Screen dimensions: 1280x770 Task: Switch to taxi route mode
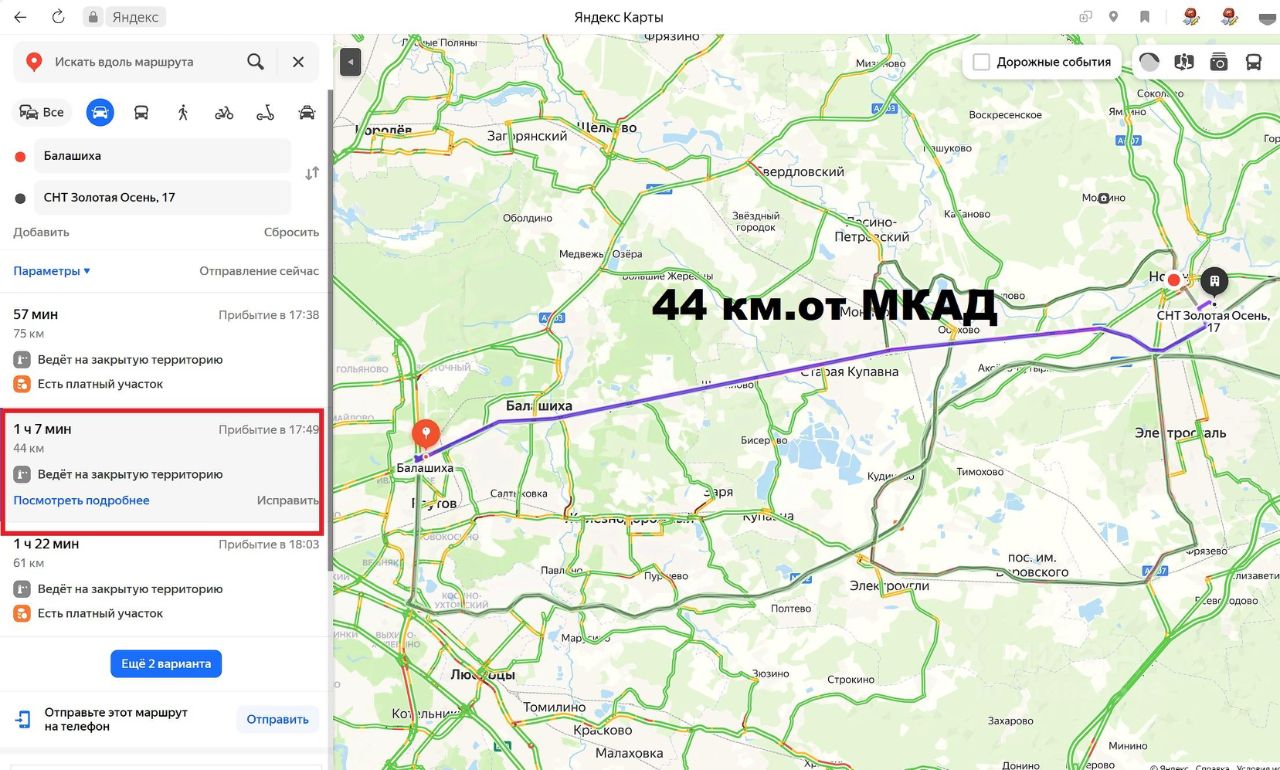point(307,112)
